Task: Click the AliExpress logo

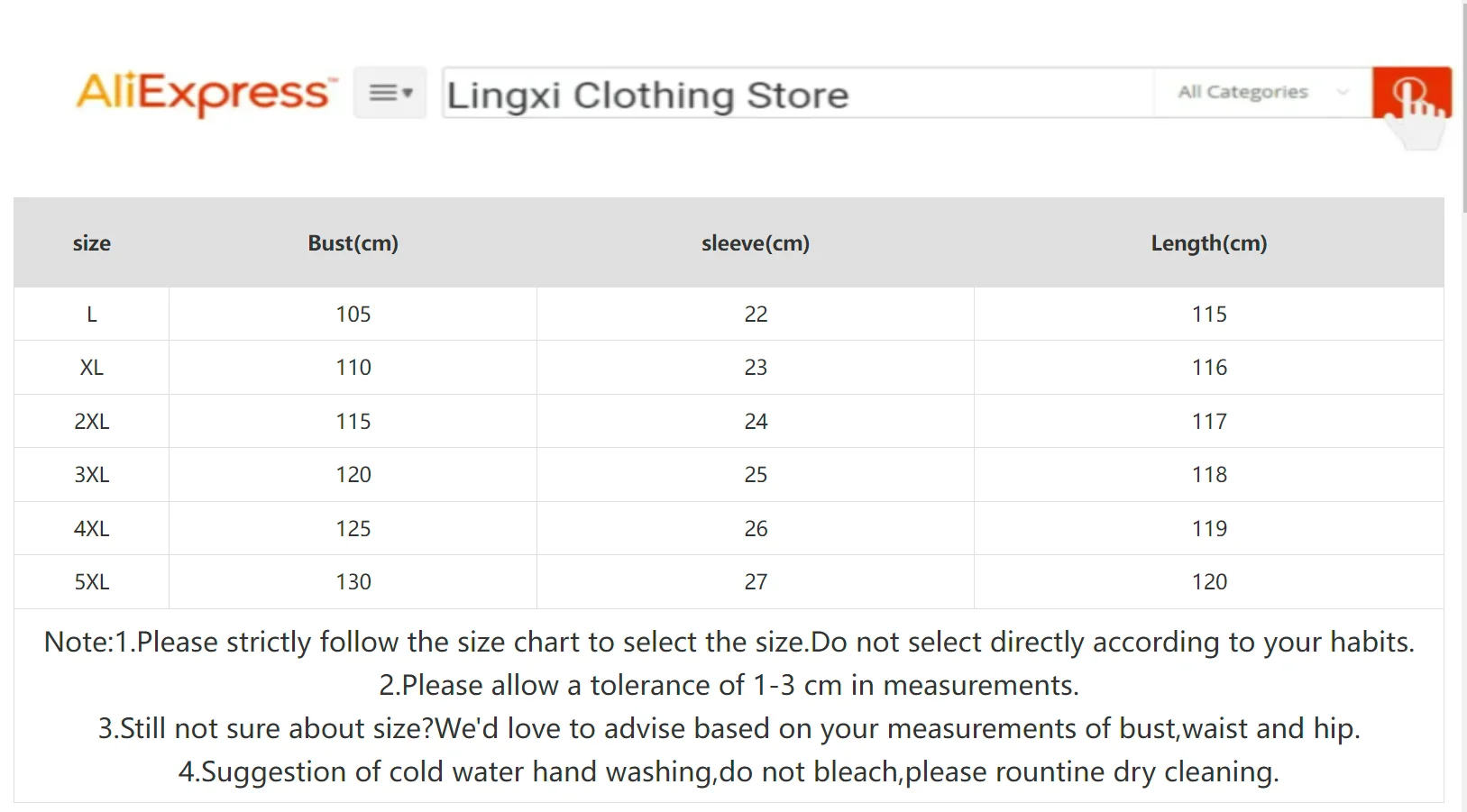Action: tap(206, 93)
